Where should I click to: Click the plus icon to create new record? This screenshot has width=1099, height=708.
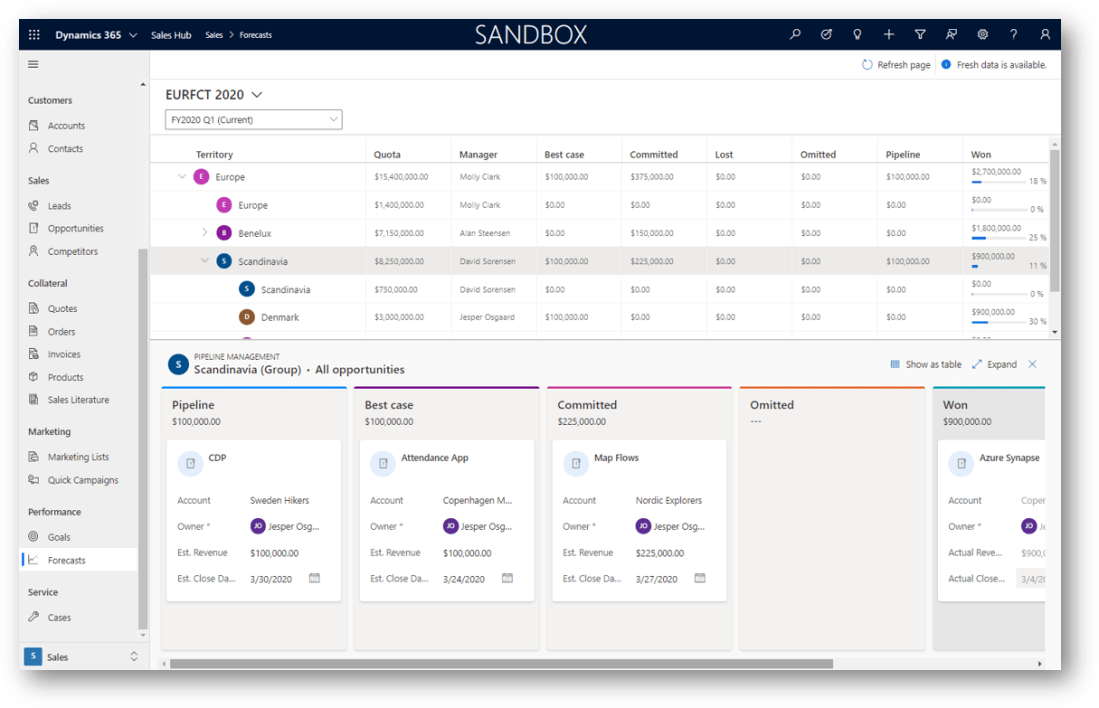(888, 35)
